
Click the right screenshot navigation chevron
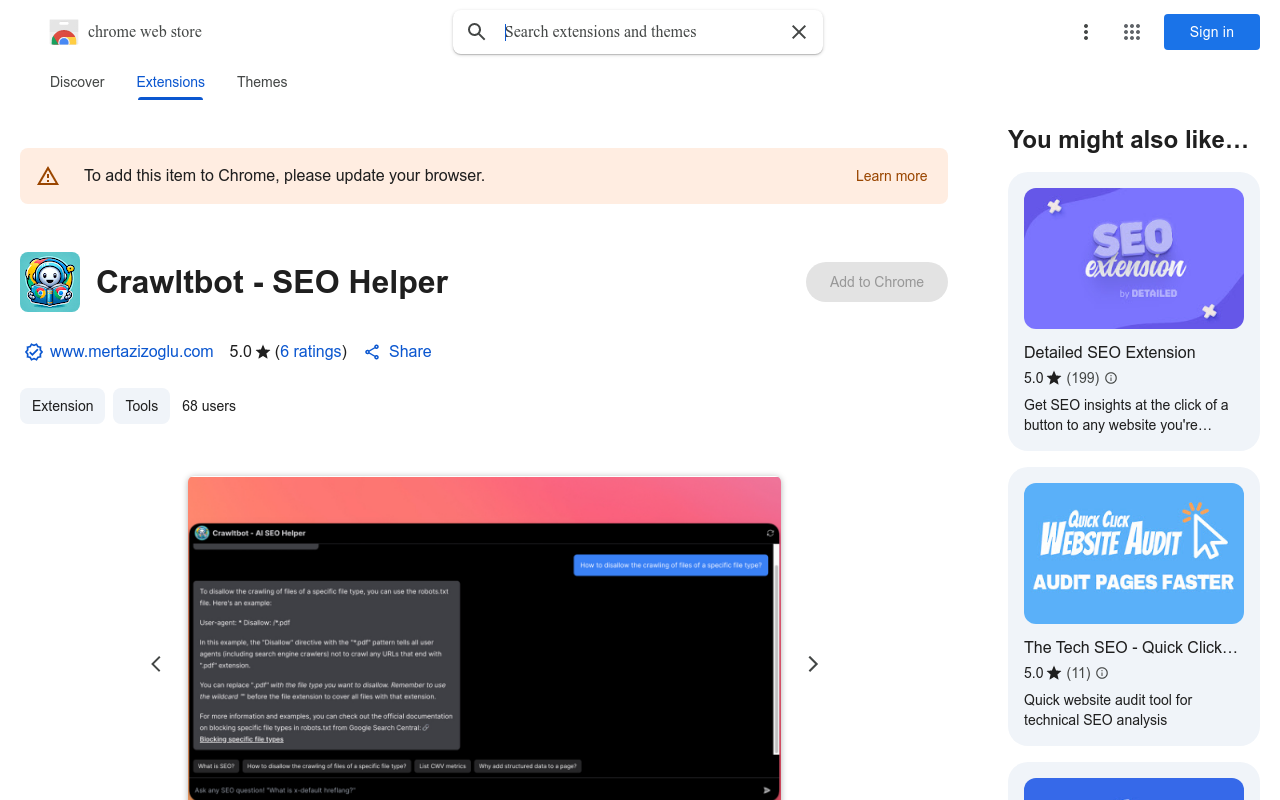coord(813,663)
